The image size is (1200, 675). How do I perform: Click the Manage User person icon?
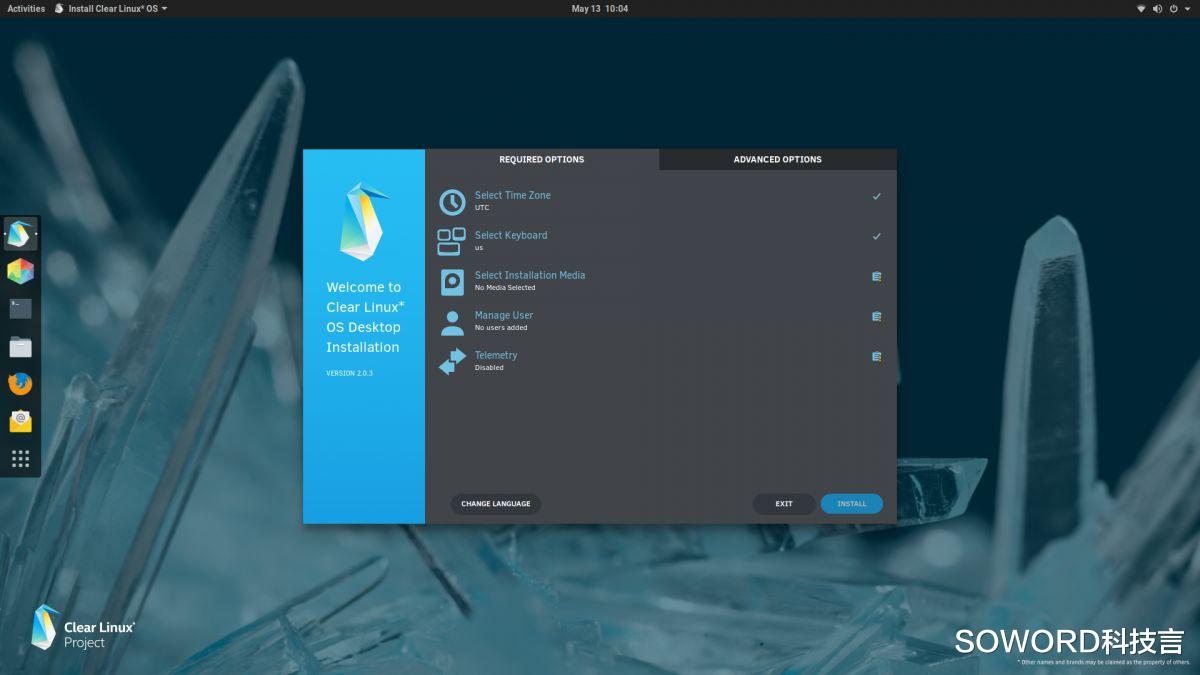(x=451, y=321)
